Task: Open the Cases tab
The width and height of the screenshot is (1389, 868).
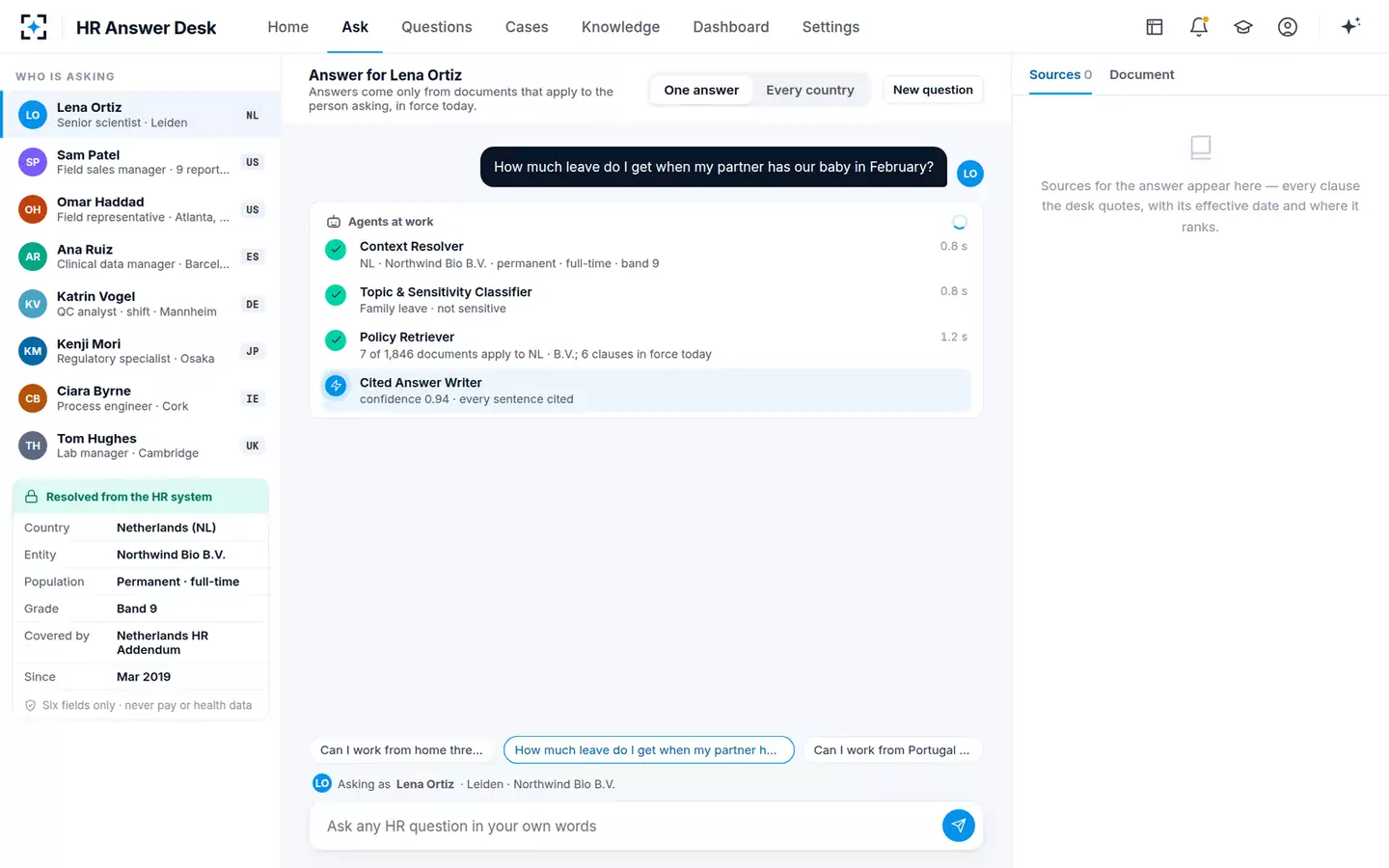Action: 527,27
